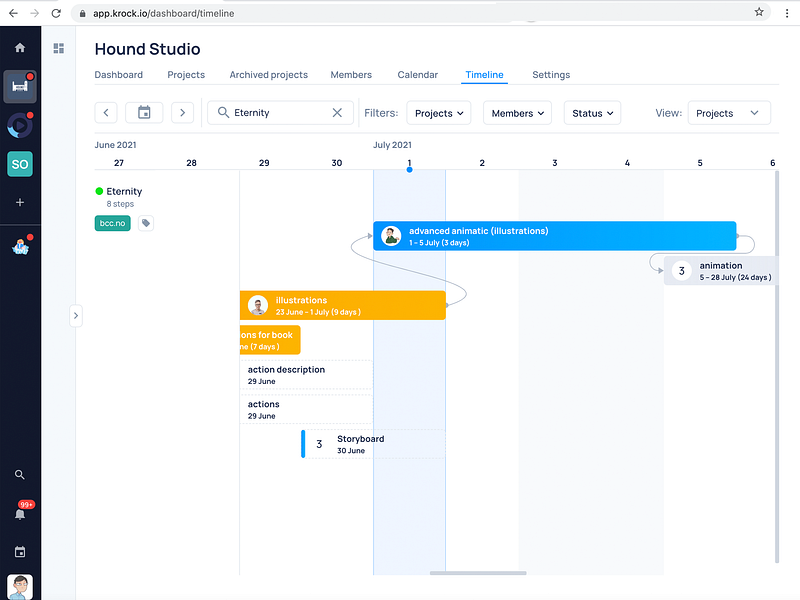Open the date picker calendar button

[x=144, y=113]
